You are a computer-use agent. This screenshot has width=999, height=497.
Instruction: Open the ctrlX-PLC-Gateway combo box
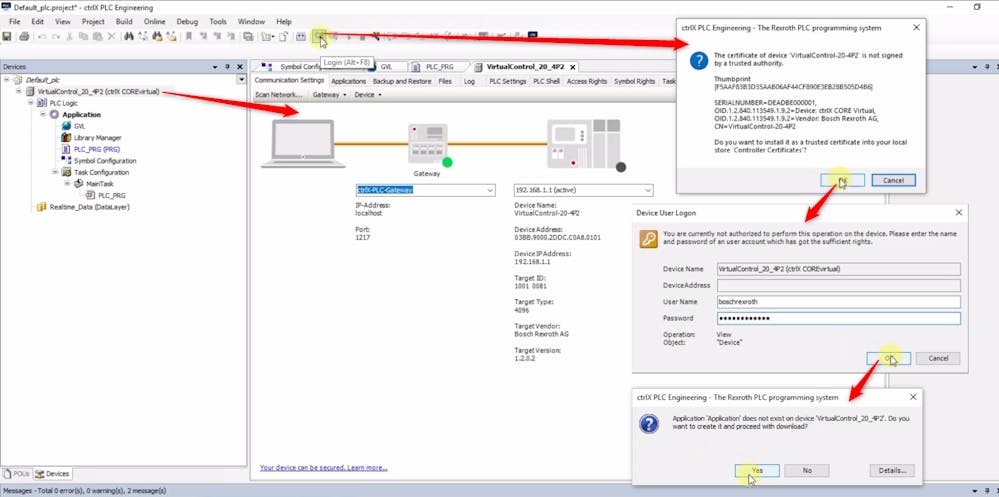(489, 190)
